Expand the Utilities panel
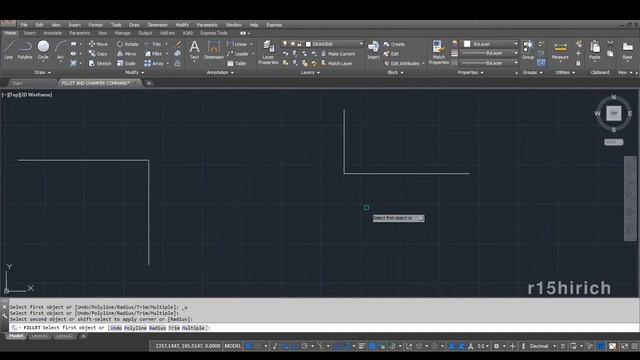640x360 pixels. (565, 73)
